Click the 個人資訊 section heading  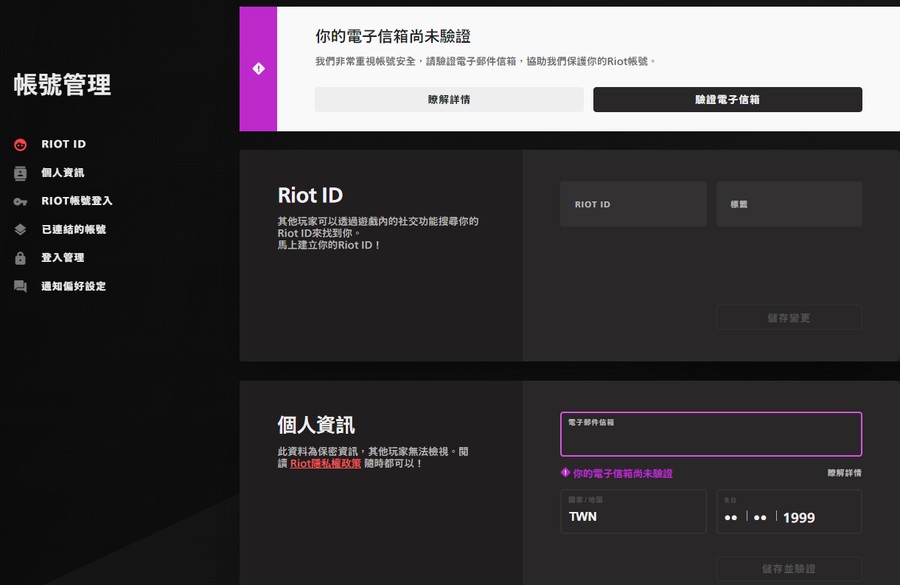(316, 425)
